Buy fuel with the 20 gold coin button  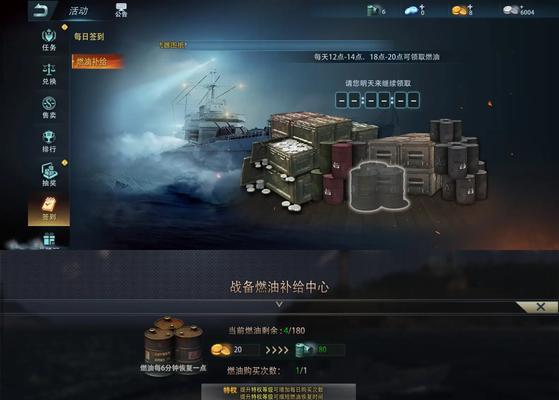click(235, 350)
